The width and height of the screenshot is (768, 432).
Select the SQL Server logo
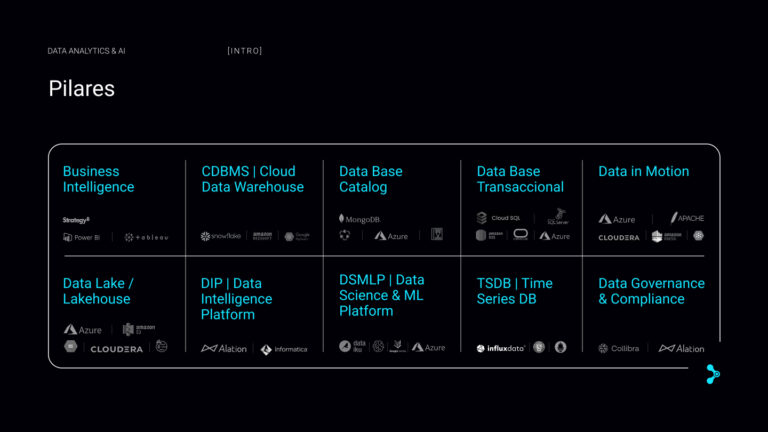click(558, 216)
